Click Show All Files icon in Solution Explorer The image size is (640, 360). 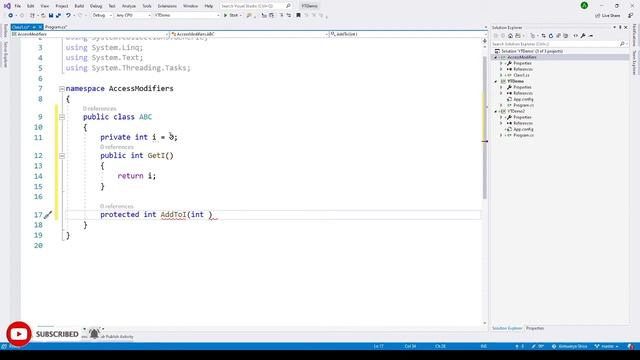(566, 36)
